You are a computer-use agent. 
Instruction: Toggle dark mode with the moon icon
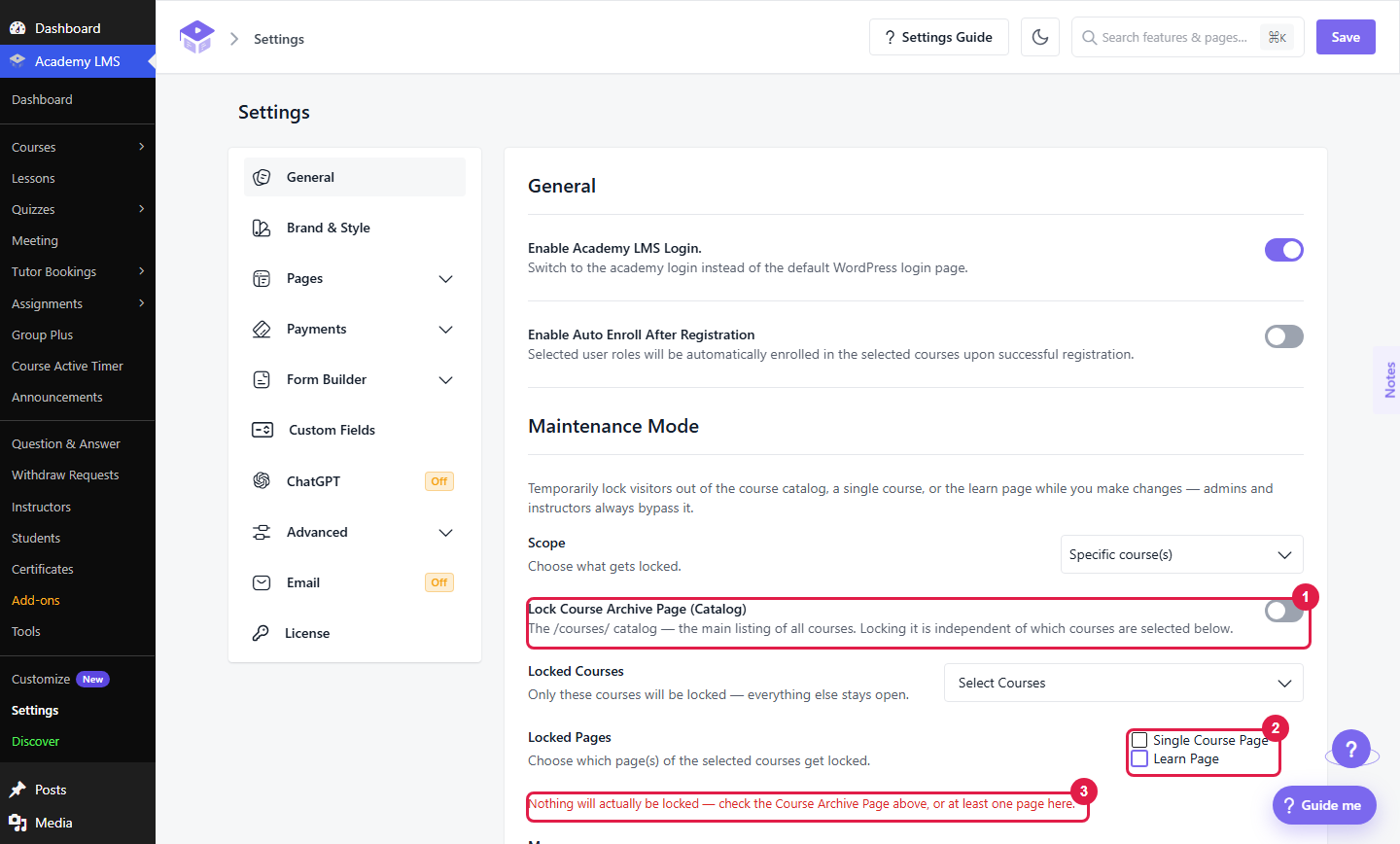click(1040, 37)
